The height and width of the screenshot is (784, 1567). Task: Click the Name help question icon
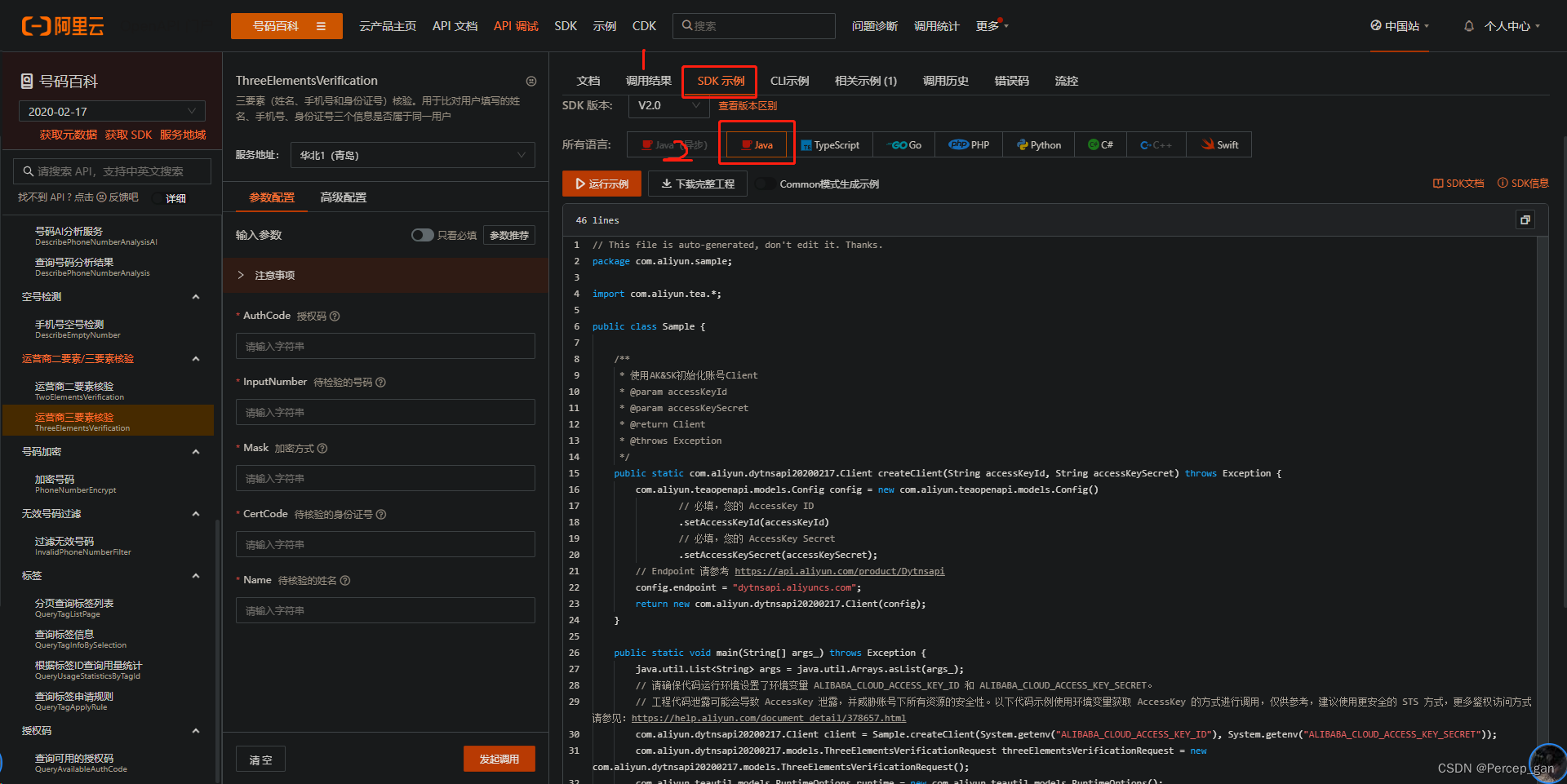345,581
